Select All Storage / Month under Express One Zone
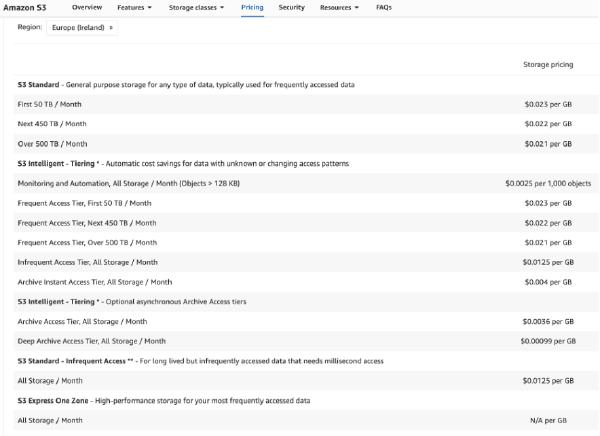Screen dimensions: 600x436 (50, 420)
